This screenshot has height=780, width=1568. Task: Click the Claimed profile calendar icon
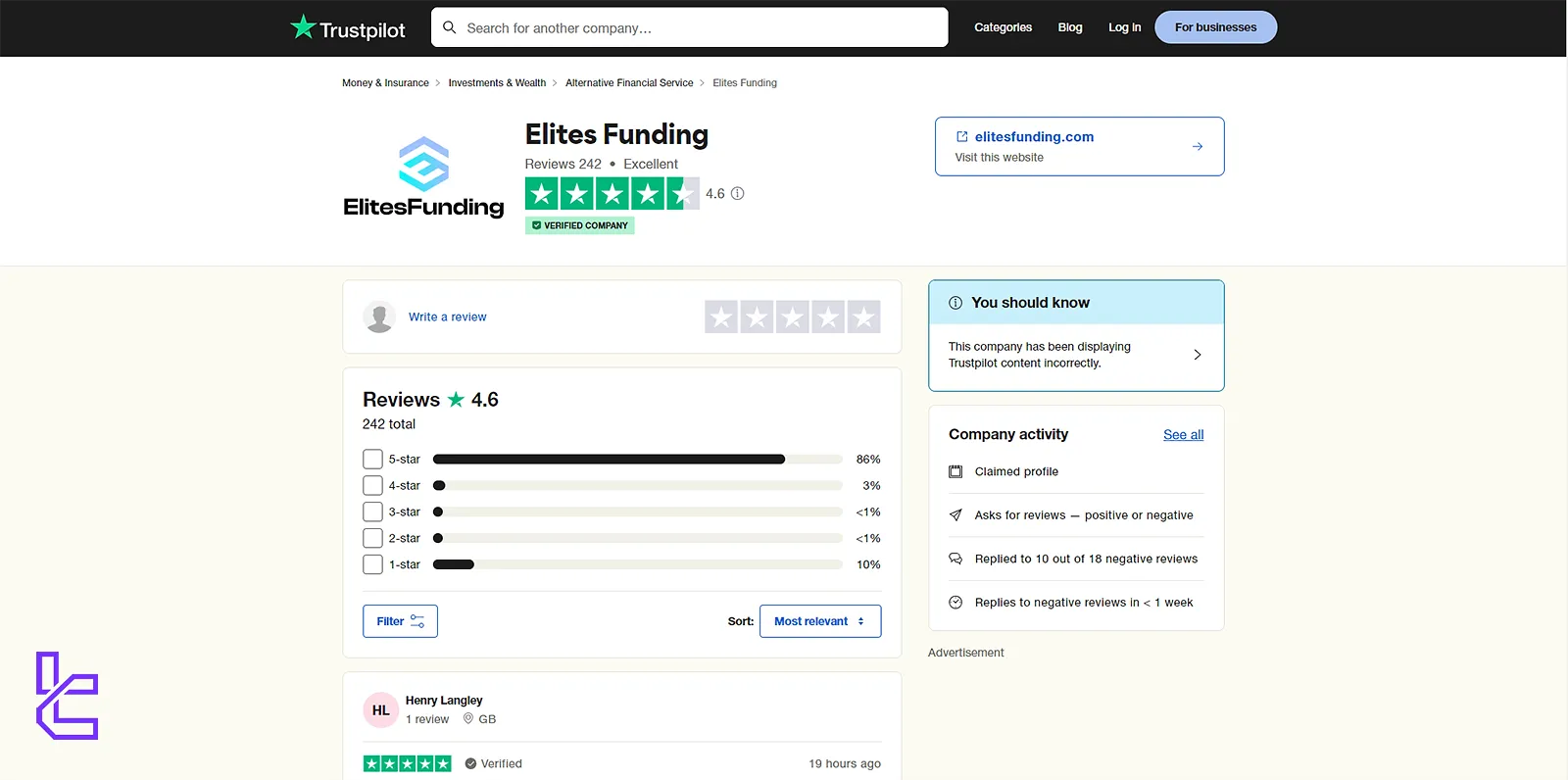(x=955, y=471)
